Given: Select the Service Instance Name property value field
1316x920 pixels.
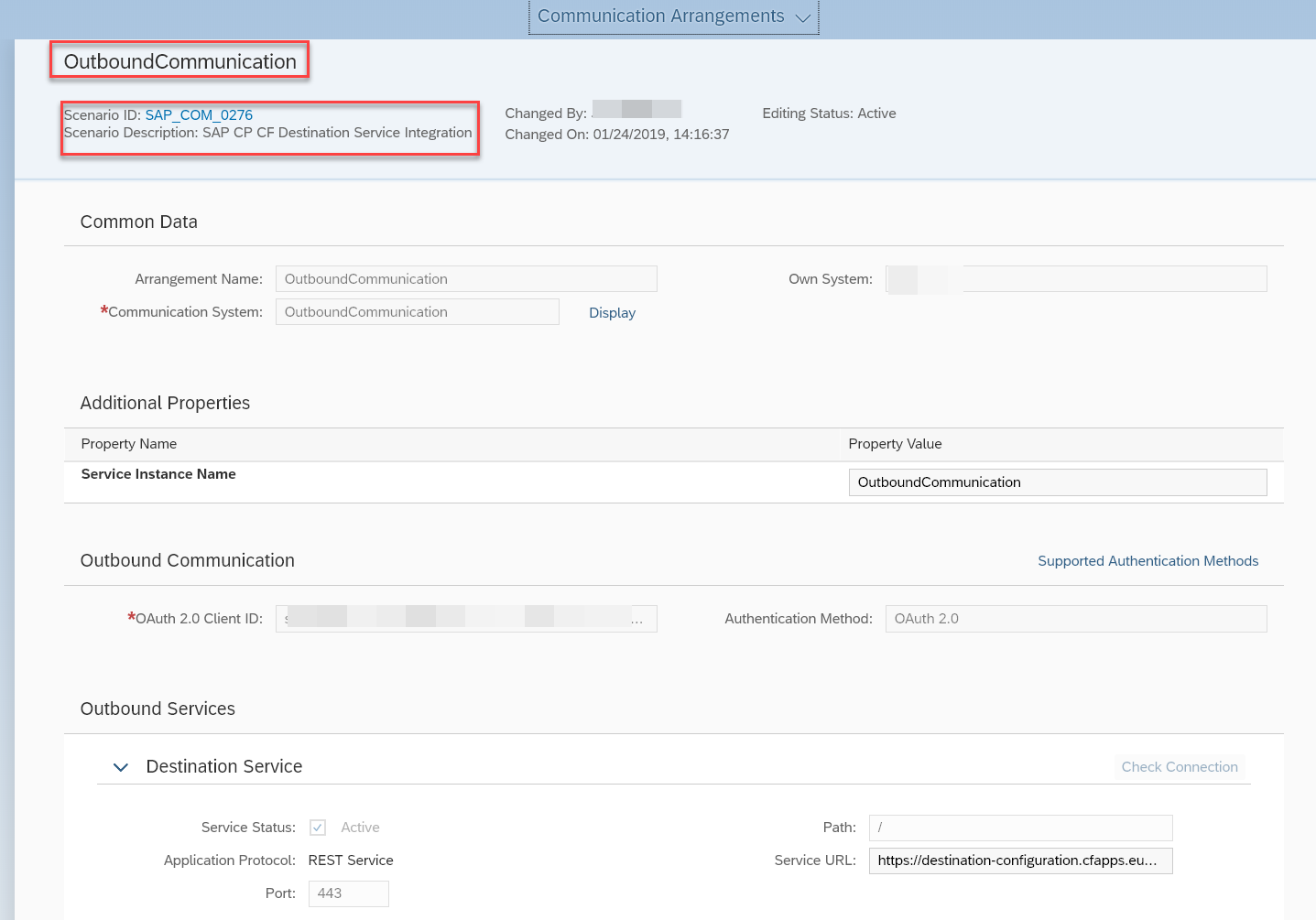Looking at the screenshot, I should 1057,482.
